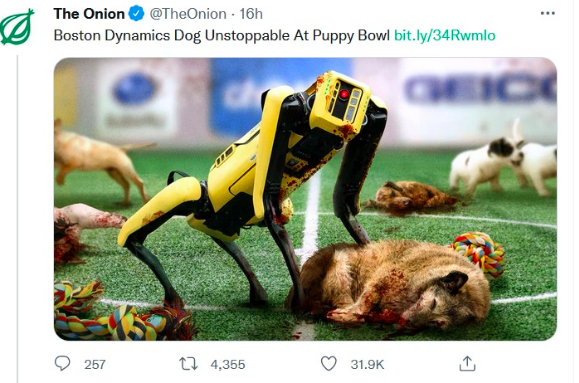
Task: Open tweet text about Boston Dynamics Dog
Action: (x=222, y=35)
